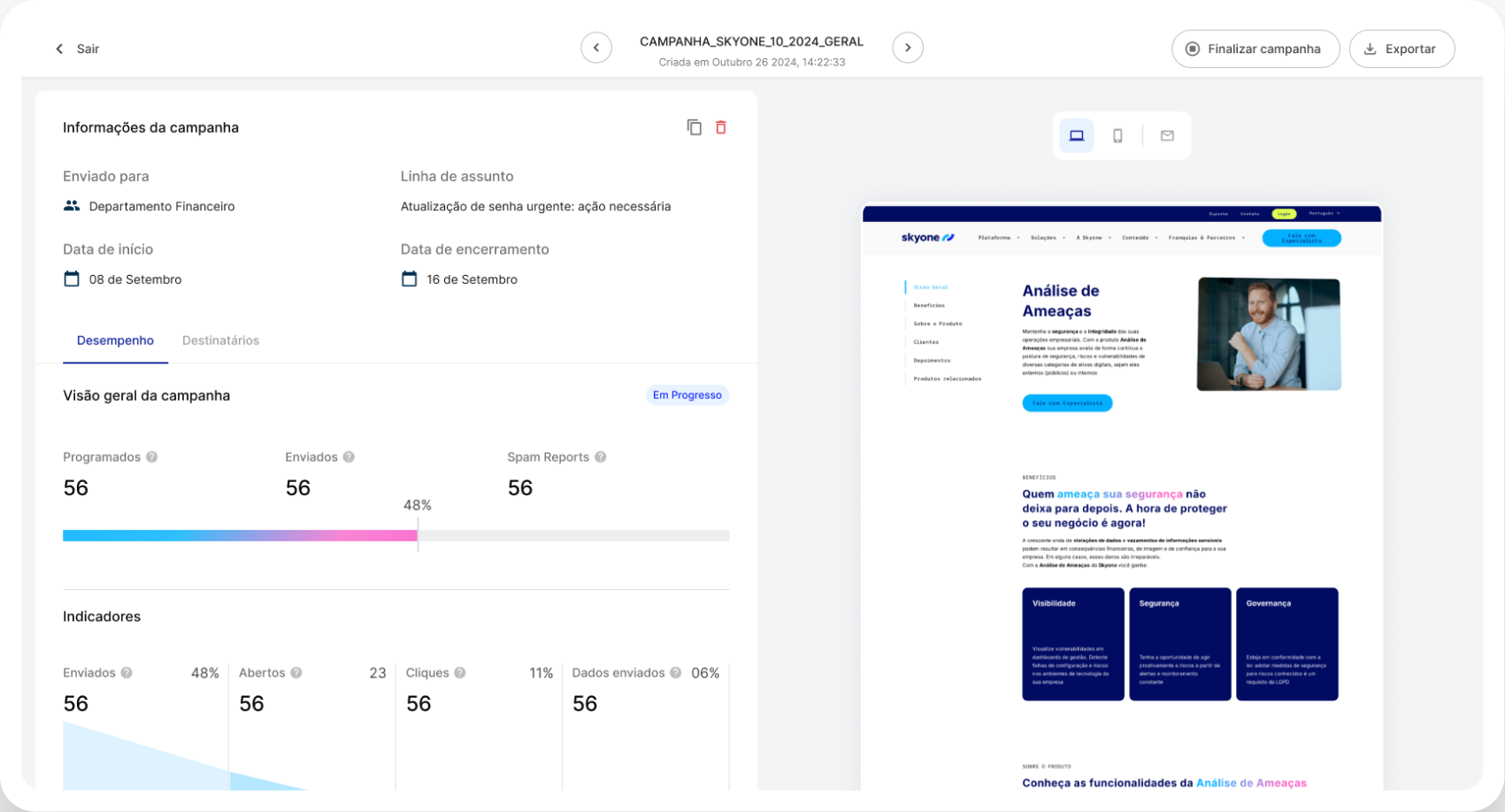
Task: Click the 48% campaign progress bar
Action: [x=395, y=535]
